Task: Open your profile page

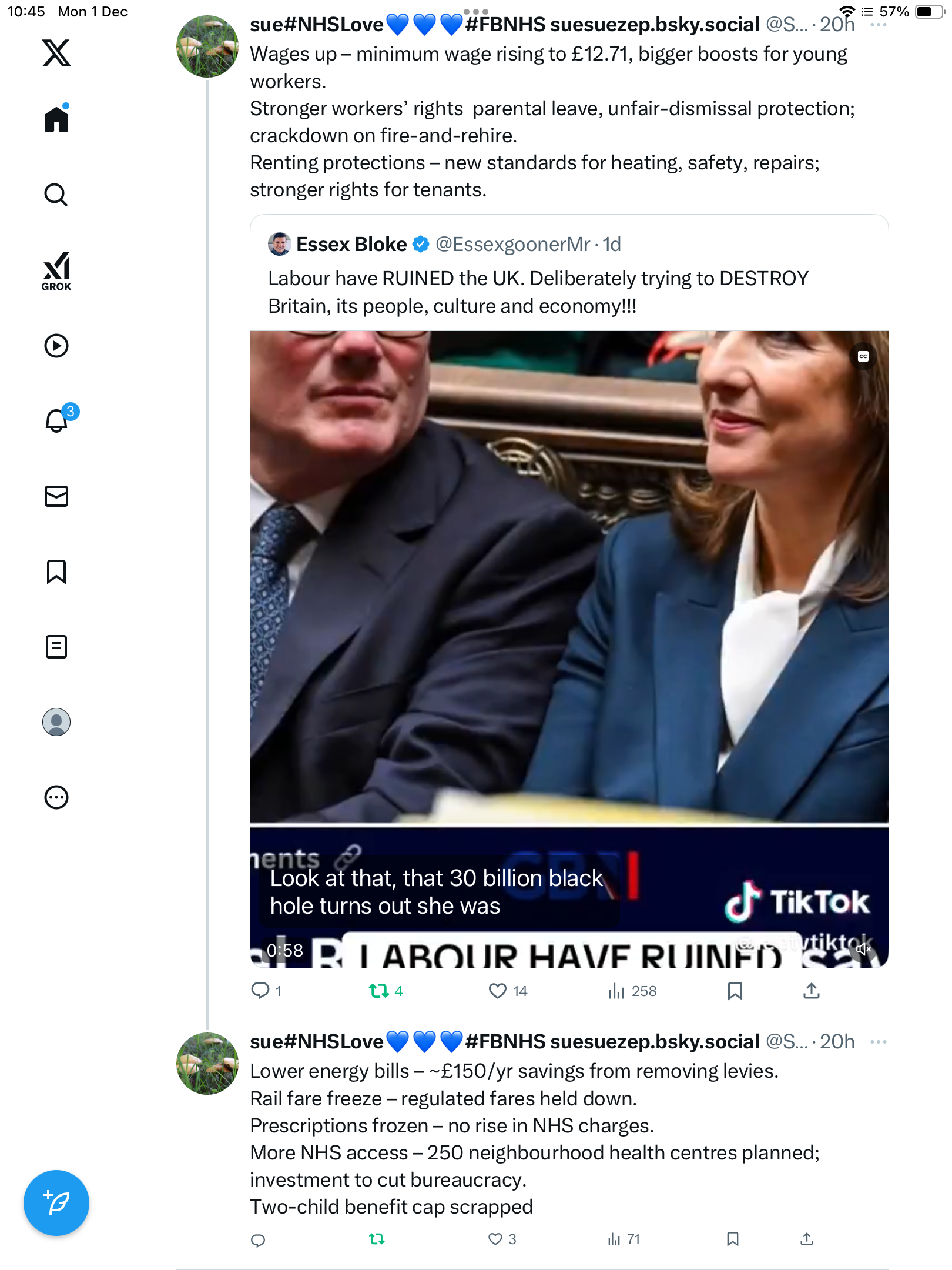Action: (56, 722)
